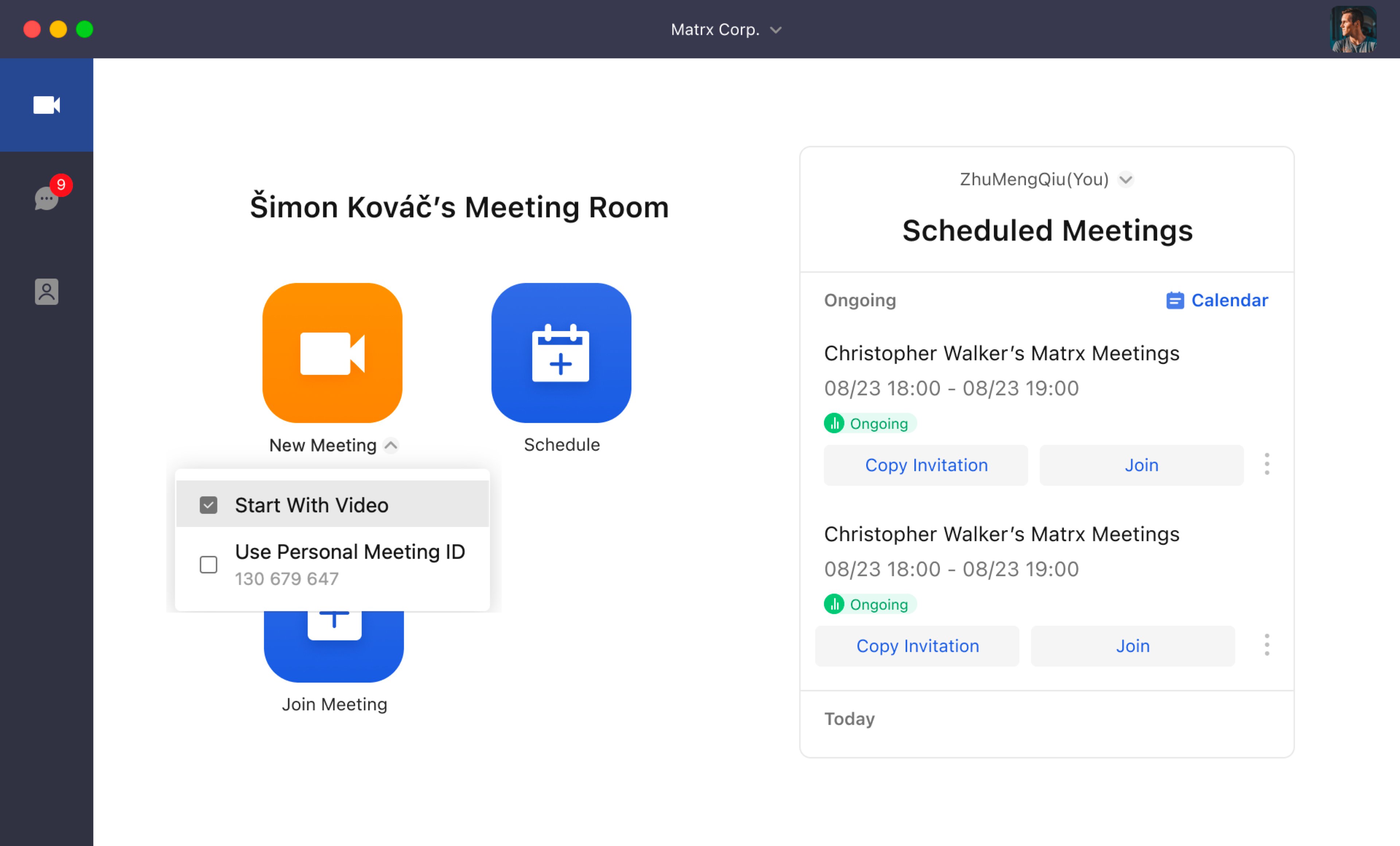
Task: Select Use Personal Meeting ID menu entry
Action: click(349, 552)
